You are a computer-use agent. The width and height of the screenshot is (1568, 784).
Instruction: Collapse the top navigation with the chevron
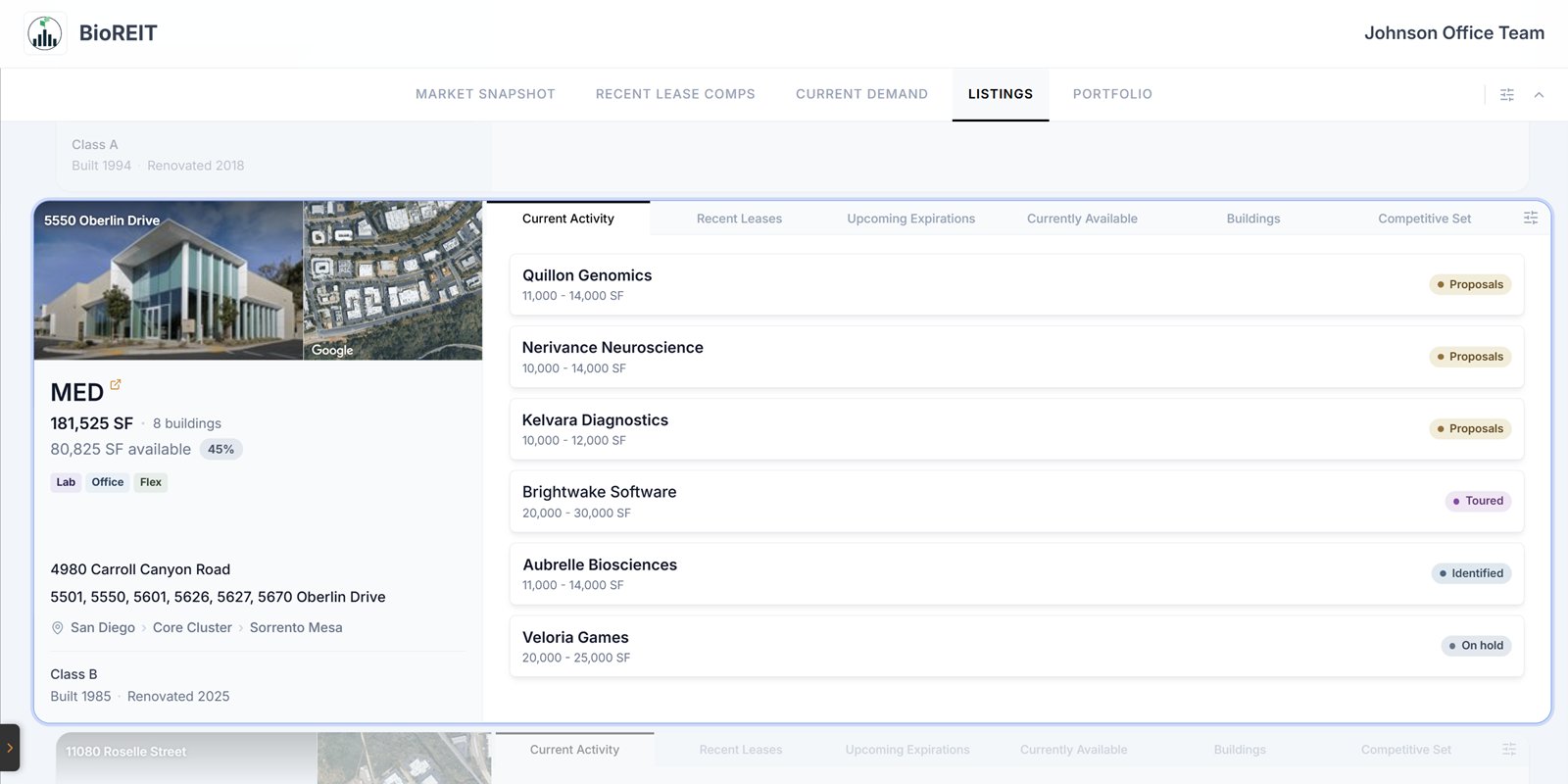pyautogui.click(x=1539, y=95)
